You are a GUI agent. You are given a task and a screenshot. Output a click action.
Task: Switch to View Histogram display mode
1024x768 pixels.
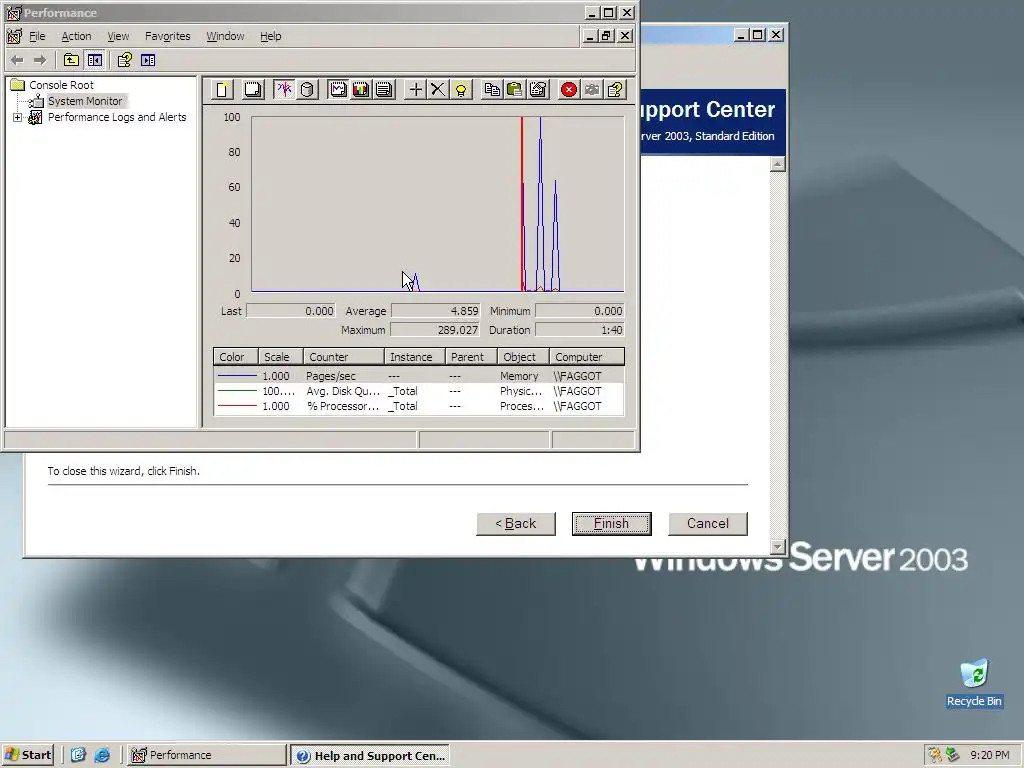click(x=360, y=89)
